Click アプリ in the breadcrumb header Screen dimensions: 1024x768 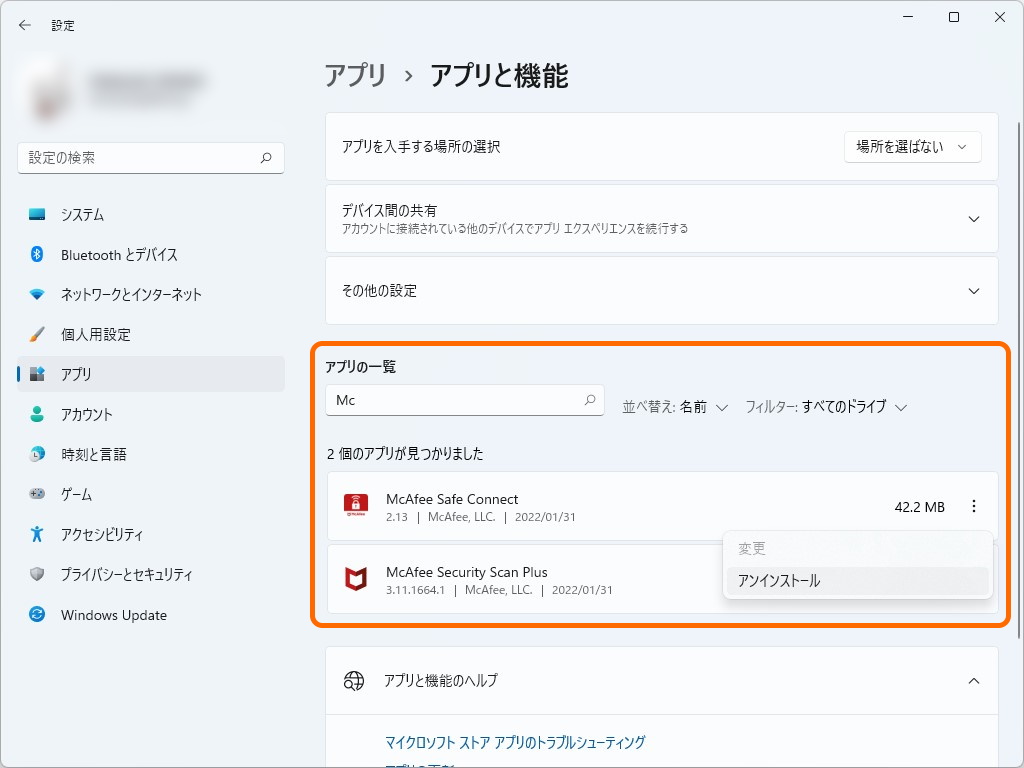(355, 75)
